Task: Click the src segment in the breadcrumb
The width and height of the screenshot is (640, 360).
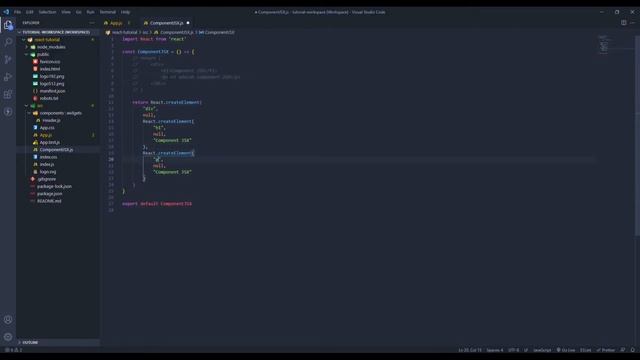Action: click(145, 32)
